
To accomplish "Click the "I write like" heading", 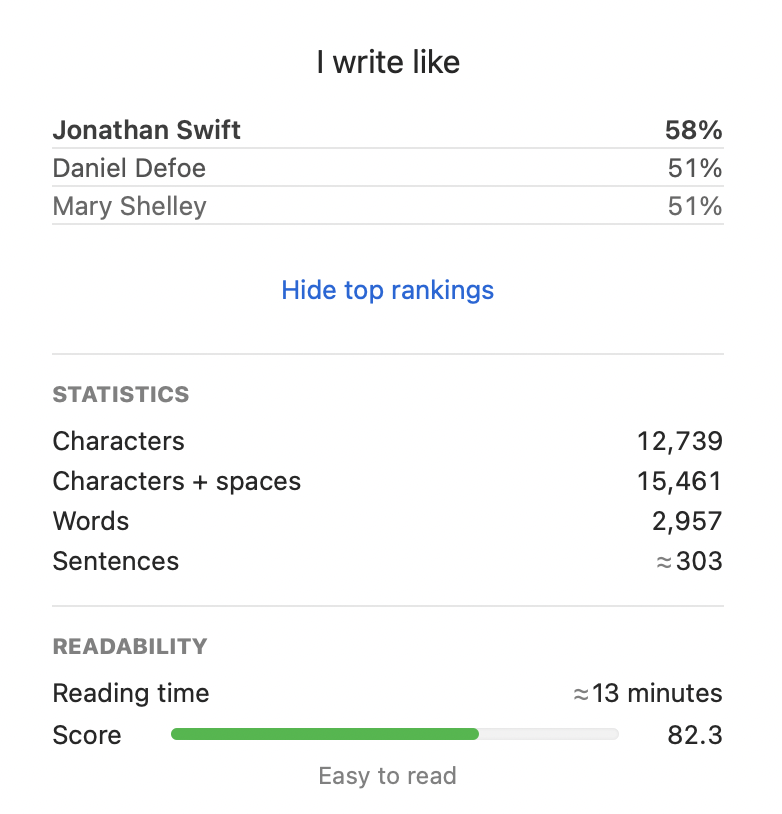I will (x=388, y=63).
